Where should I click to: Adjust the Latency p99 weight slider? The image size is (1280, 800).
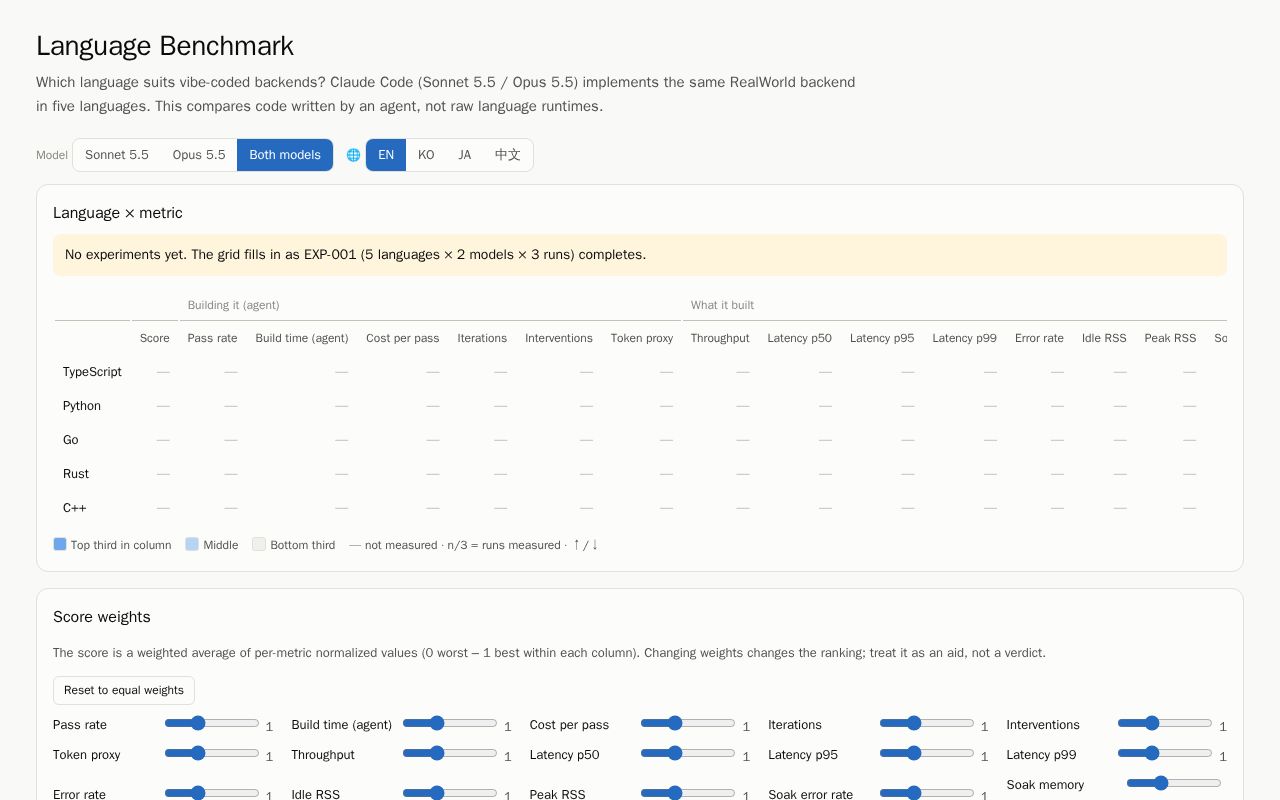click(x=1165, y=753)
